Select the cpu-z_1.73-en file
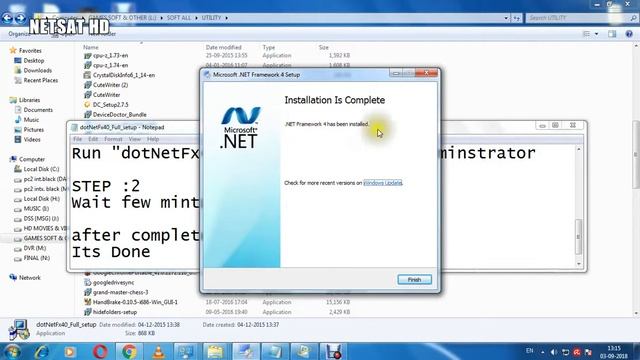640x360 pixels. coord(110,55)
